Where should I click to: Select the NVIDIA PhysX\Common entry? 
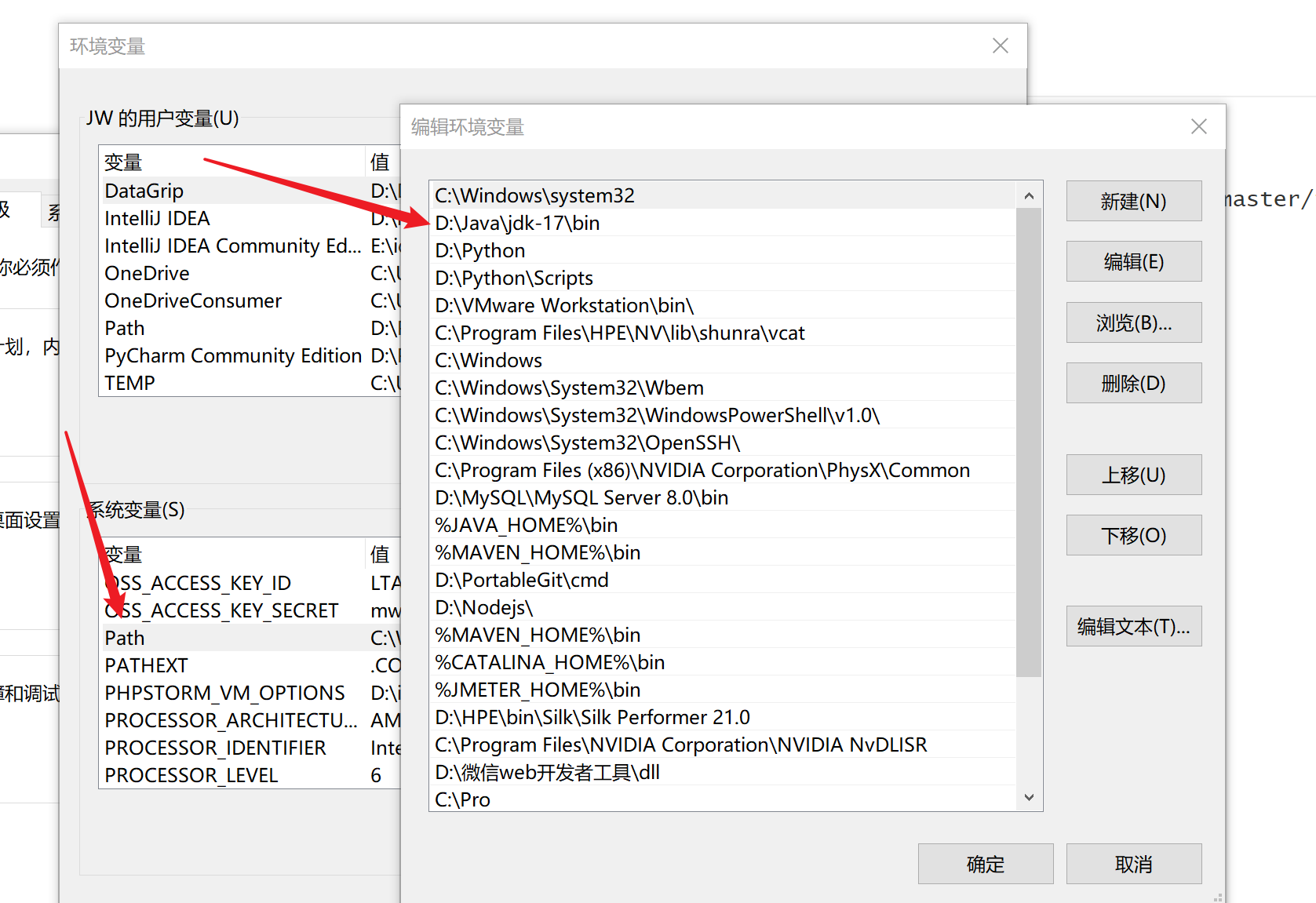click(723, 470)
